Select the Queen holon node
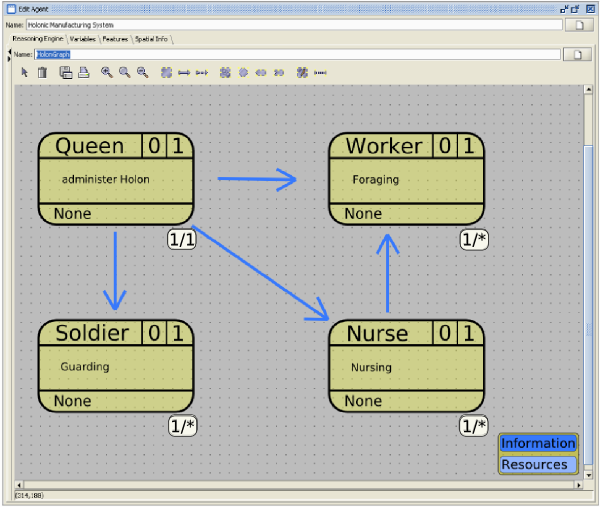Screen dimensions: 600x507 coord(115,180)
